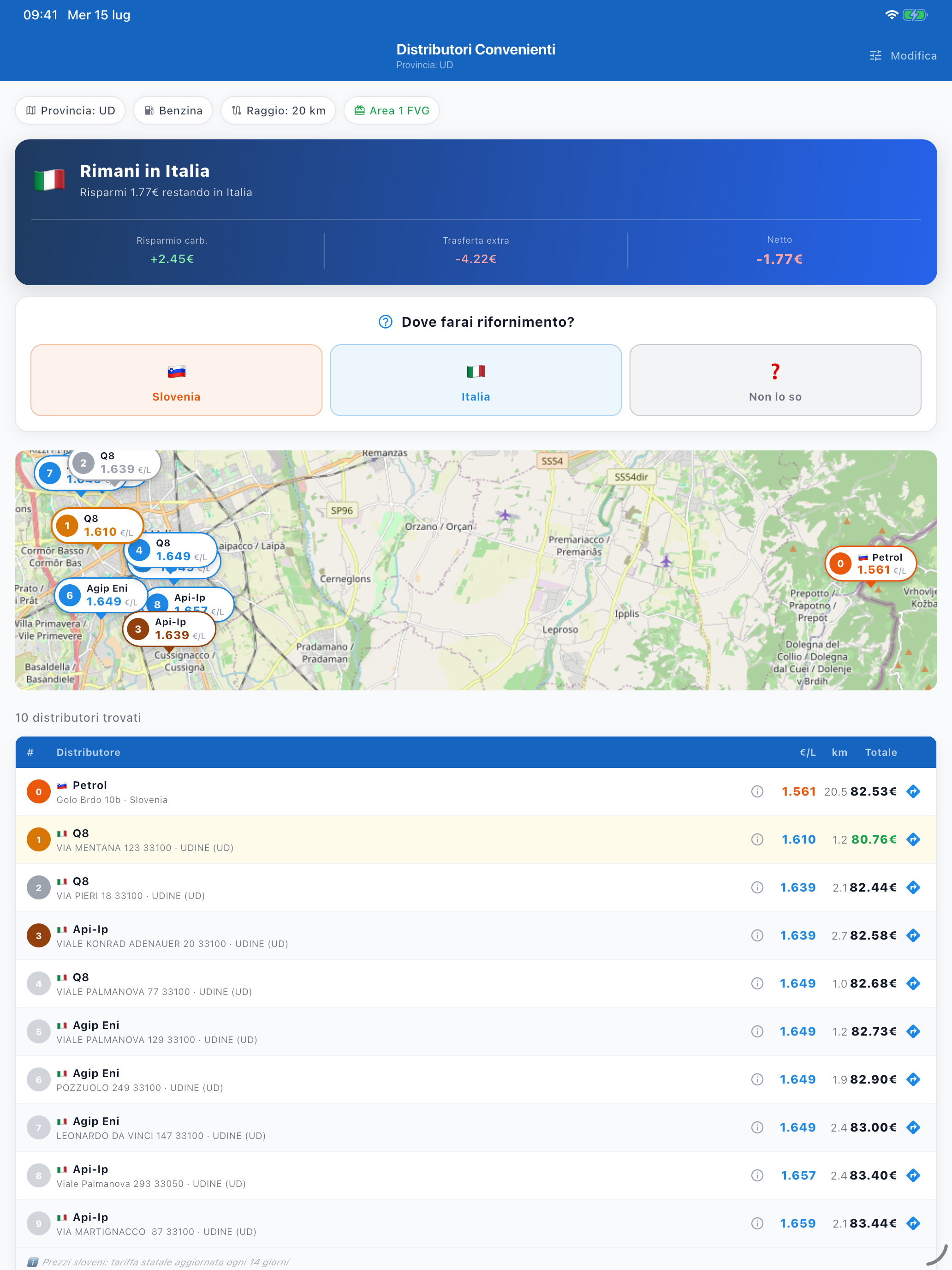The width and height of the screenshot is (952, 1270).
Task: Open info for Api-Ip Konrad Adenauer row
Action: pos(757,936)
